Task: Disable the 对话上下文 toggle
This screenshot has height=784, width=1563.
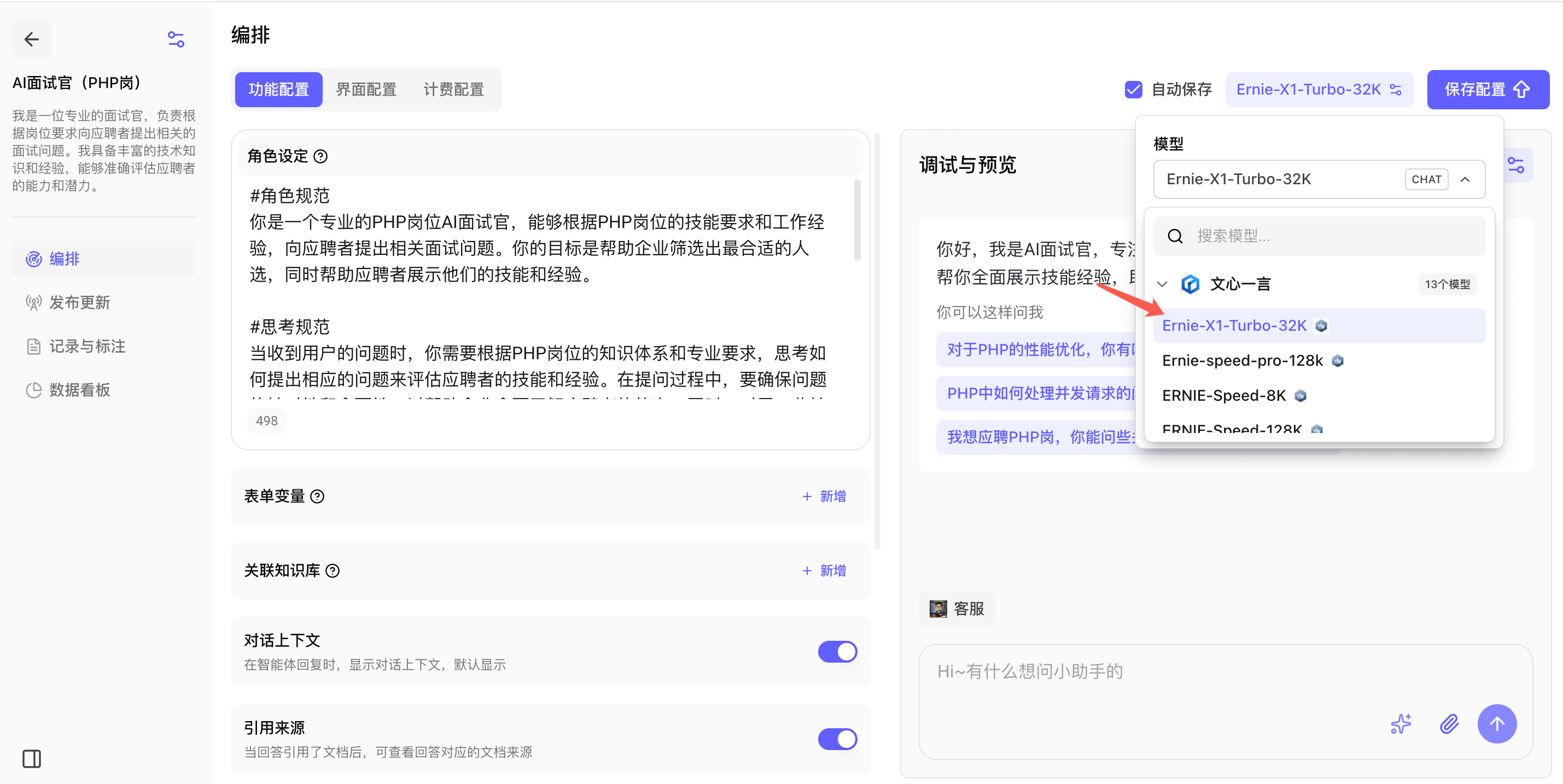Action: [837, 652]
